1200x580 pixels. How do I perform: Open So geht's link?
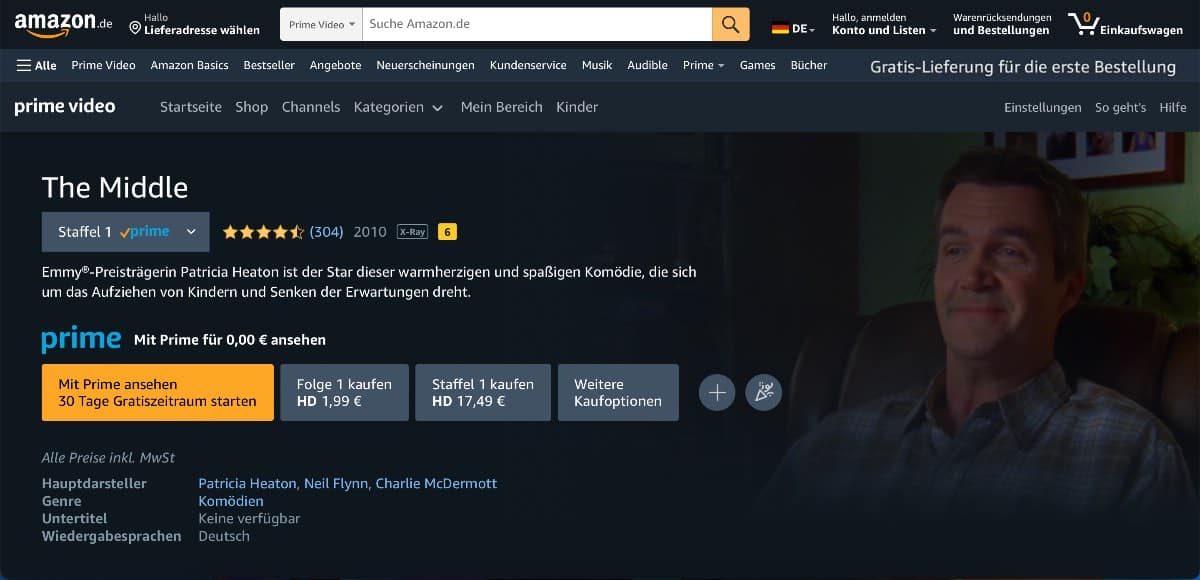(1120, 107)
